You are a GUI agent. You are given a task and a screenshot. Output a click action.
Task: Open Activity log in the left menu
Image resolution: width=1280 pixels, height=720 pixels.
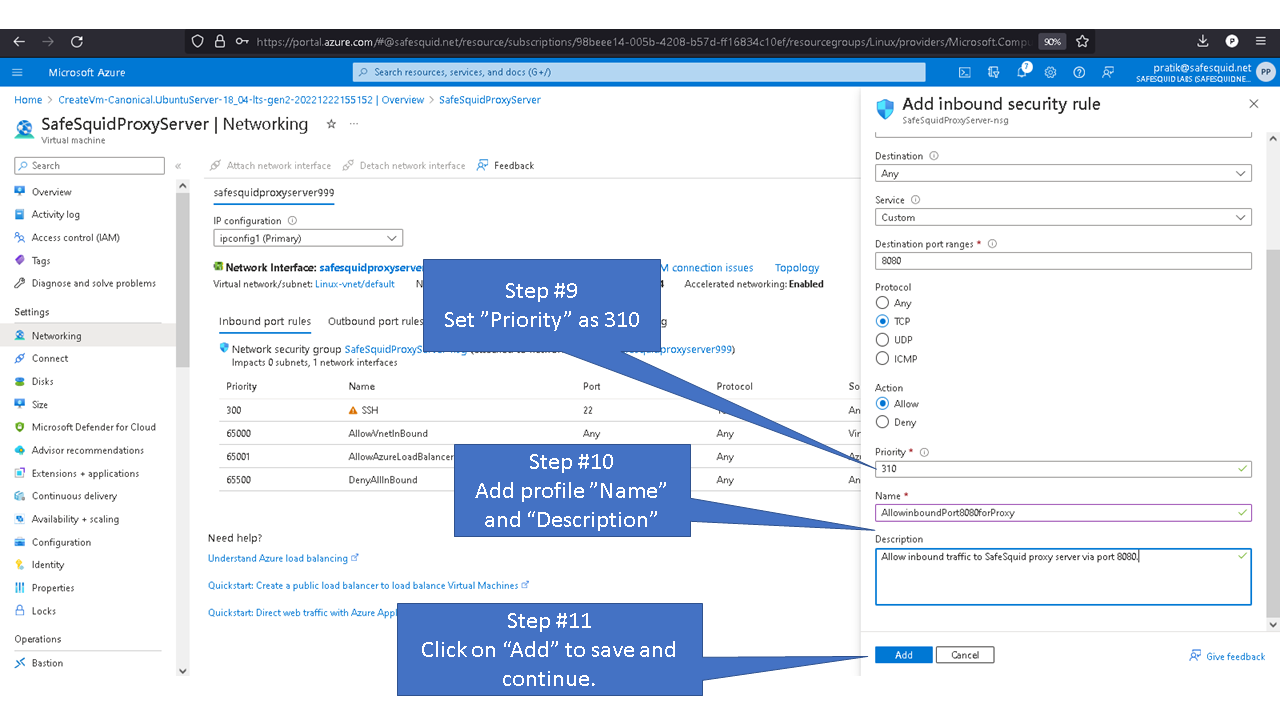click(x=55, y=214)
